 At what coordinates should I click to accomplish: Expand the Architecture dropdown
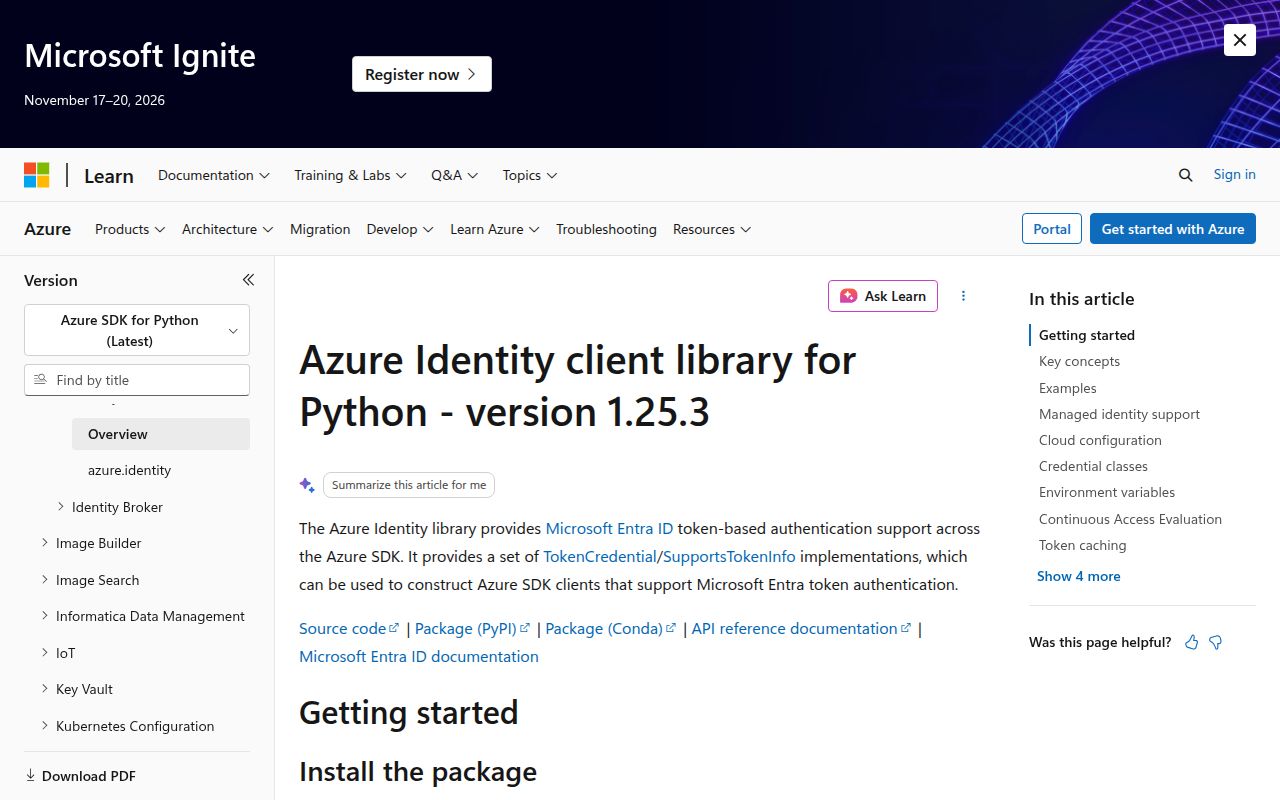point(228,229)
